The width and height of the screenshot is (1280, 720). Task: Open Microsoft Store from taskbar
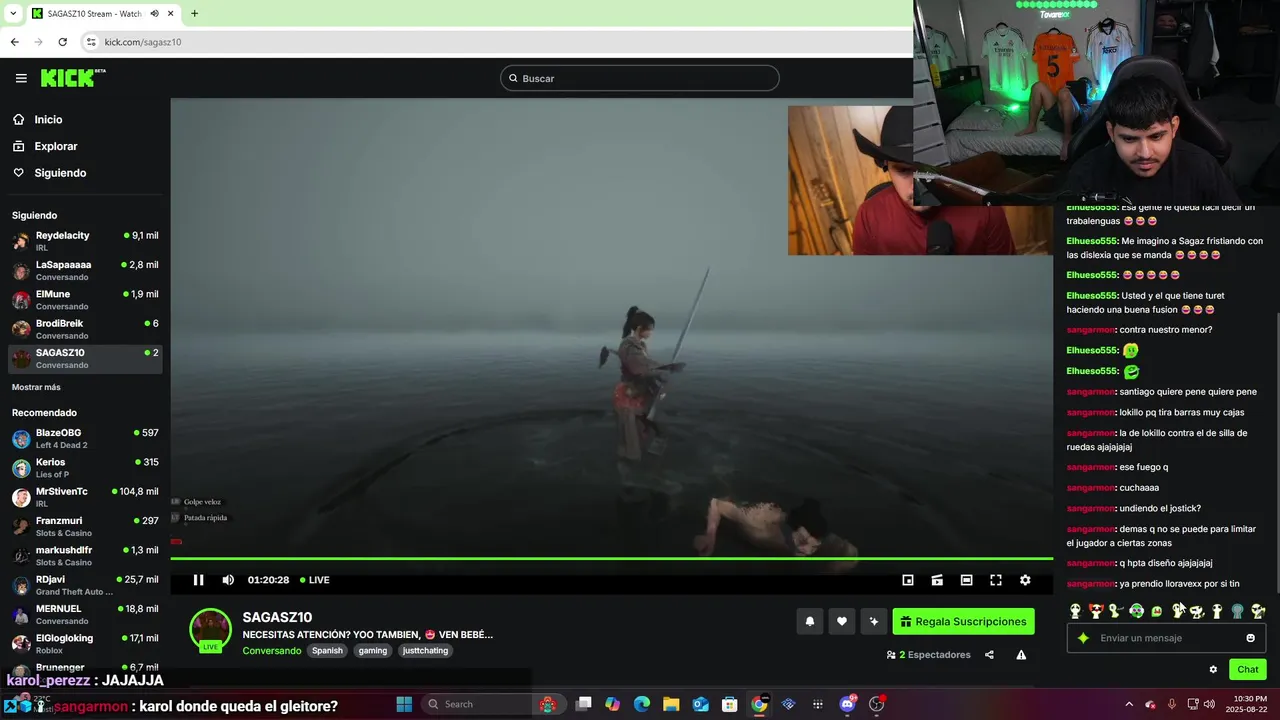coord(730,704)
